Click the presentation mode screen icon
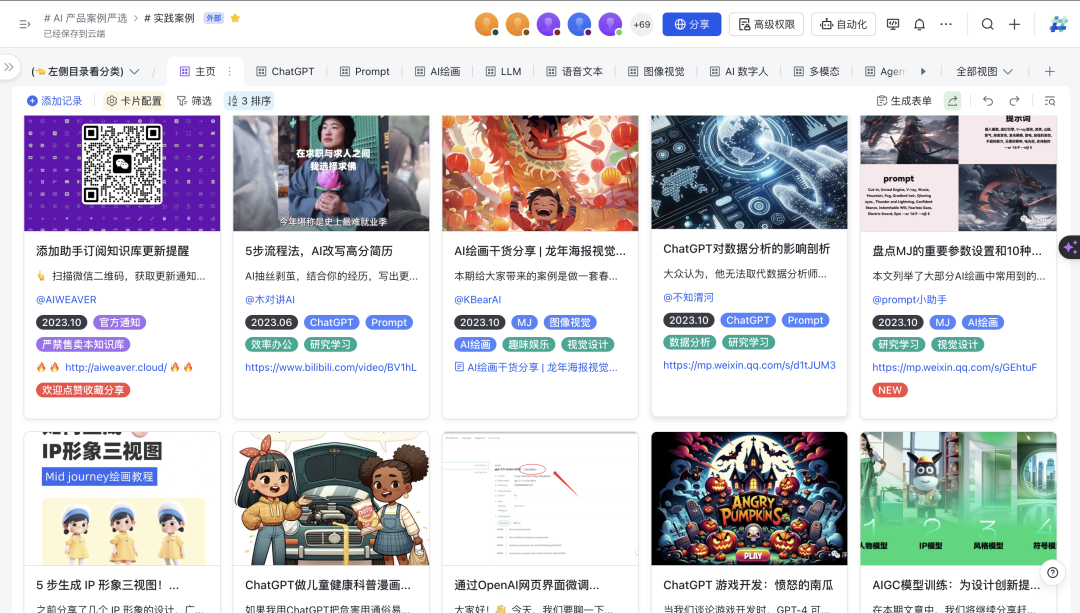Screen dimensions: 1080x613 point(893,24)
